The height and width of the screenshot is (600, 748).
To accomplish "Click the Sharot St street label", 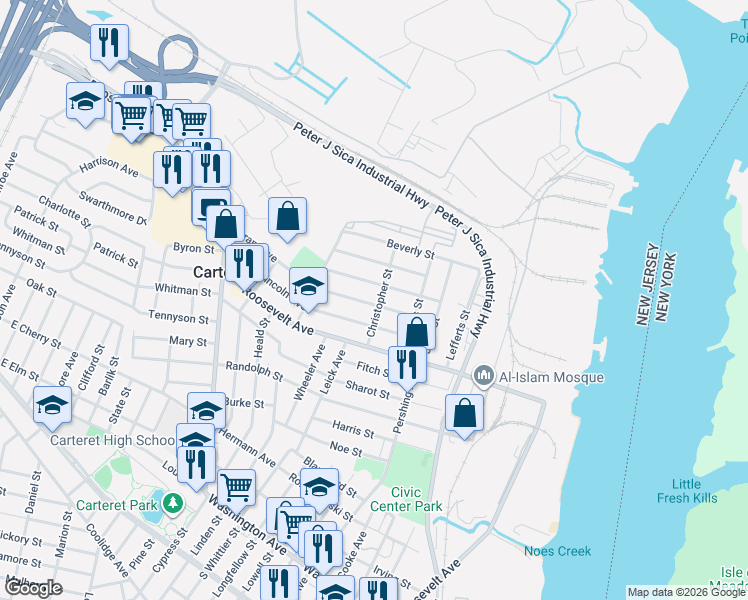I will tap(368, 389).
